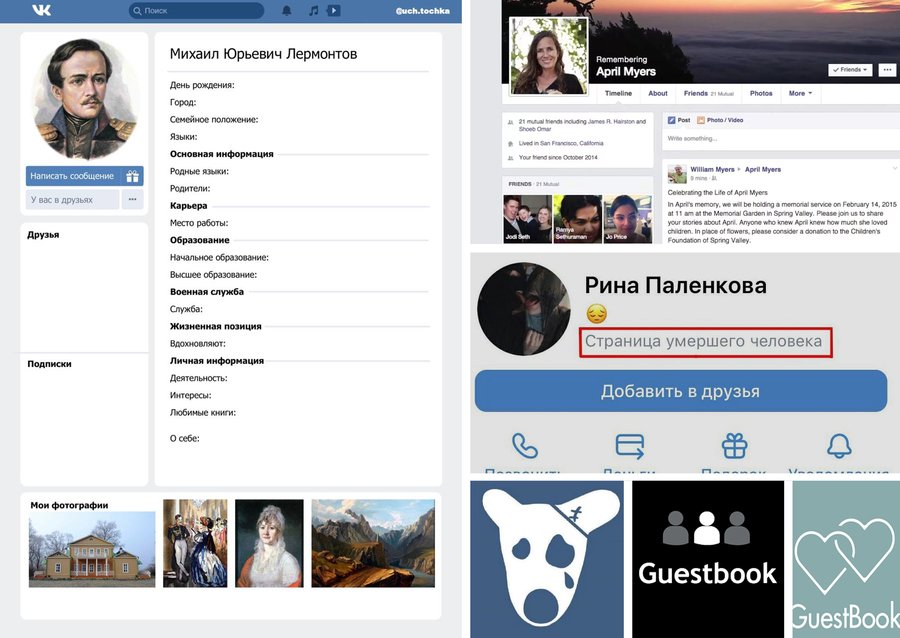Screen dimensions: 900x638
Task: Click the search field "Поиск"
Action: click(x=196, y=10)
